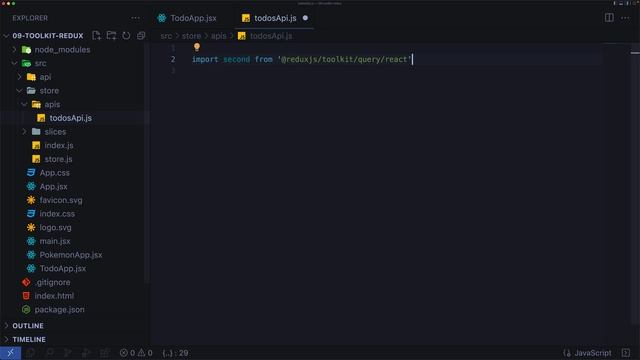Click the todosApi.js breadcrumb segment
The image size is (640, 360).
[271, 36]
